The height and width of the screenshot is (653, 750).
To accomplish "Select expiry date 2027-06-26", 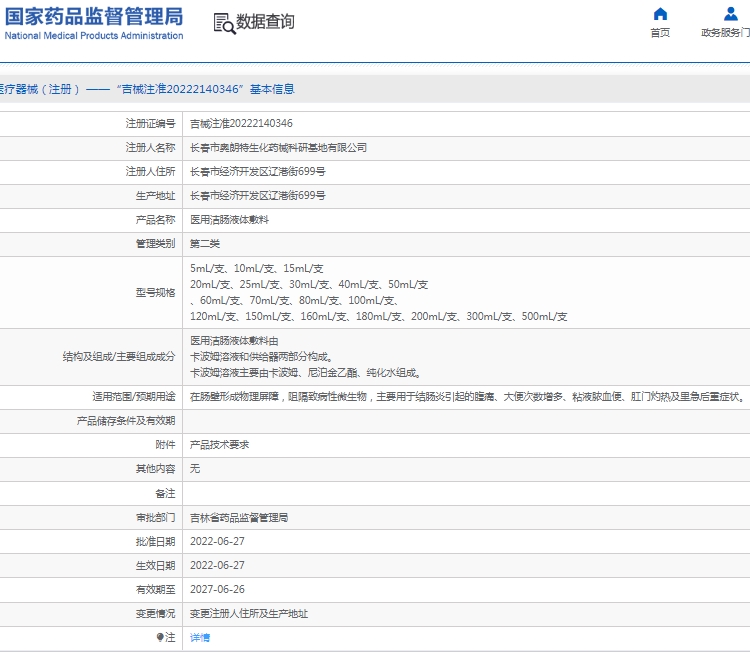I will [x=217, y=589].
